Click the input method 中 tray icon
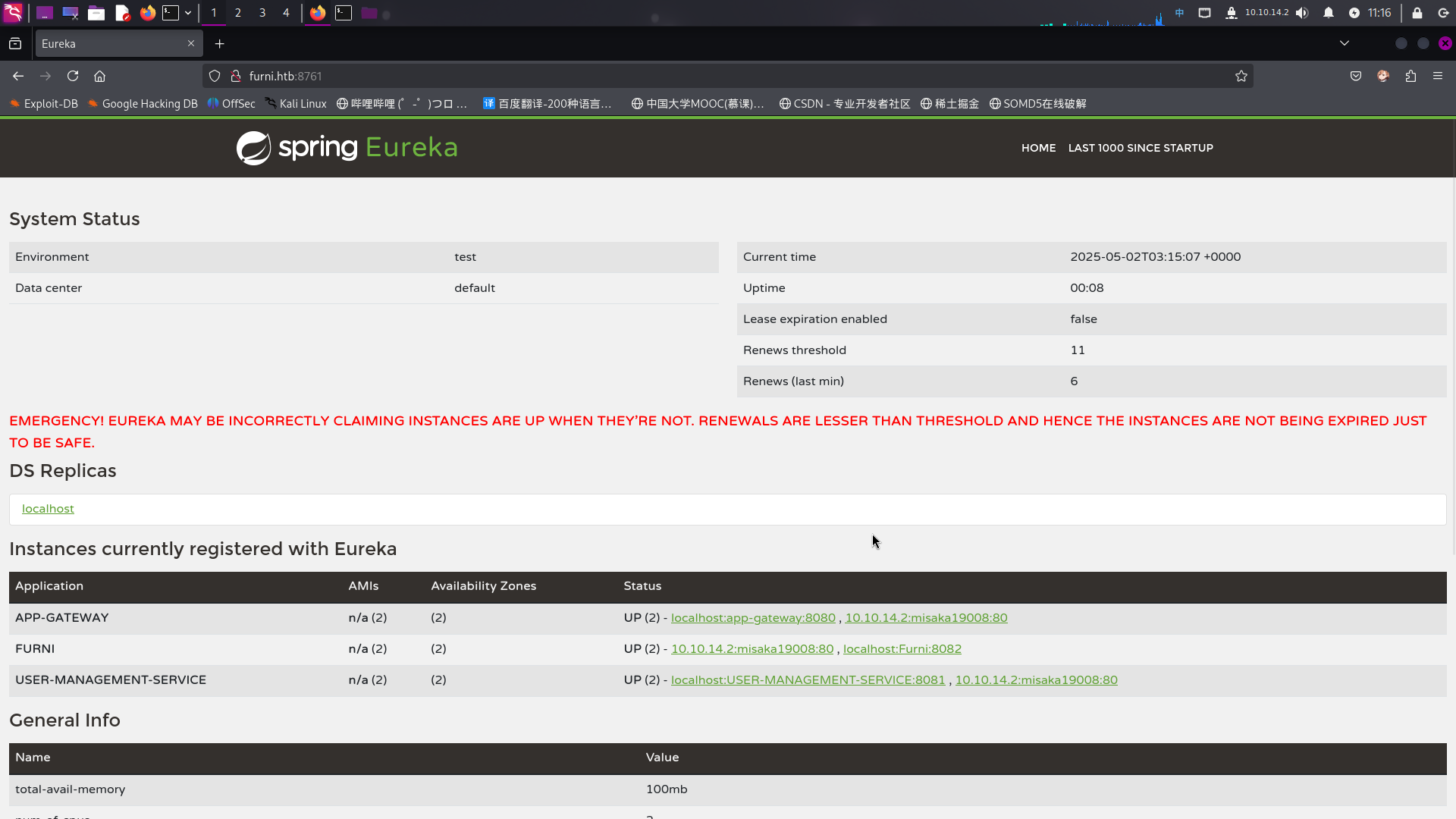The image size is (1456, 819). pyautogui.click(x=1179, y=13)
